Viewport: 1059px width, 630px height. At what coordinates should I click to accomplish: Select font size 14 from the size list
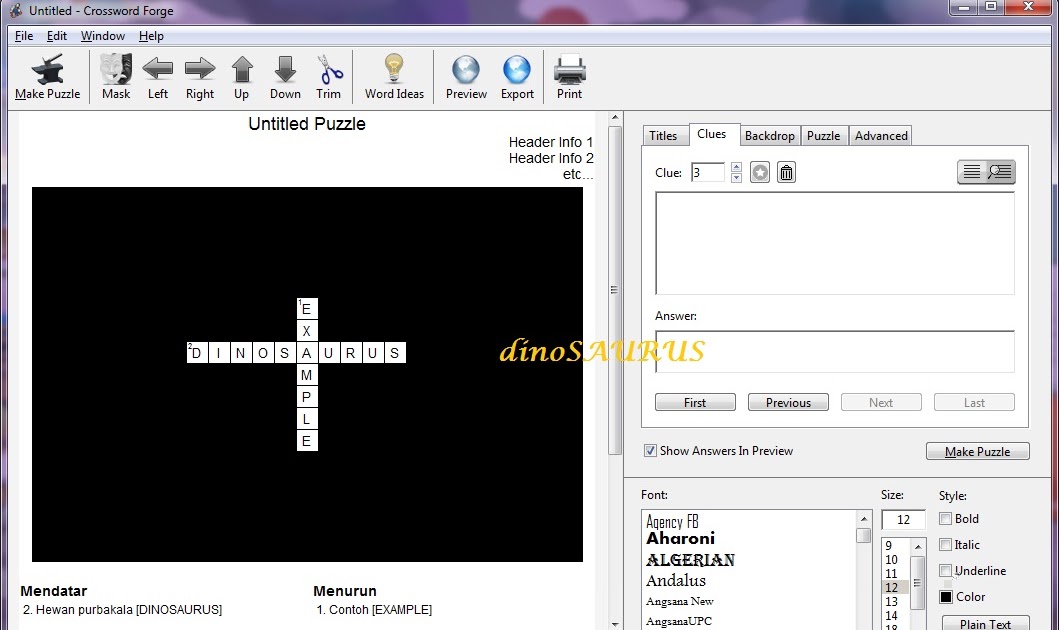click(891, 614)
